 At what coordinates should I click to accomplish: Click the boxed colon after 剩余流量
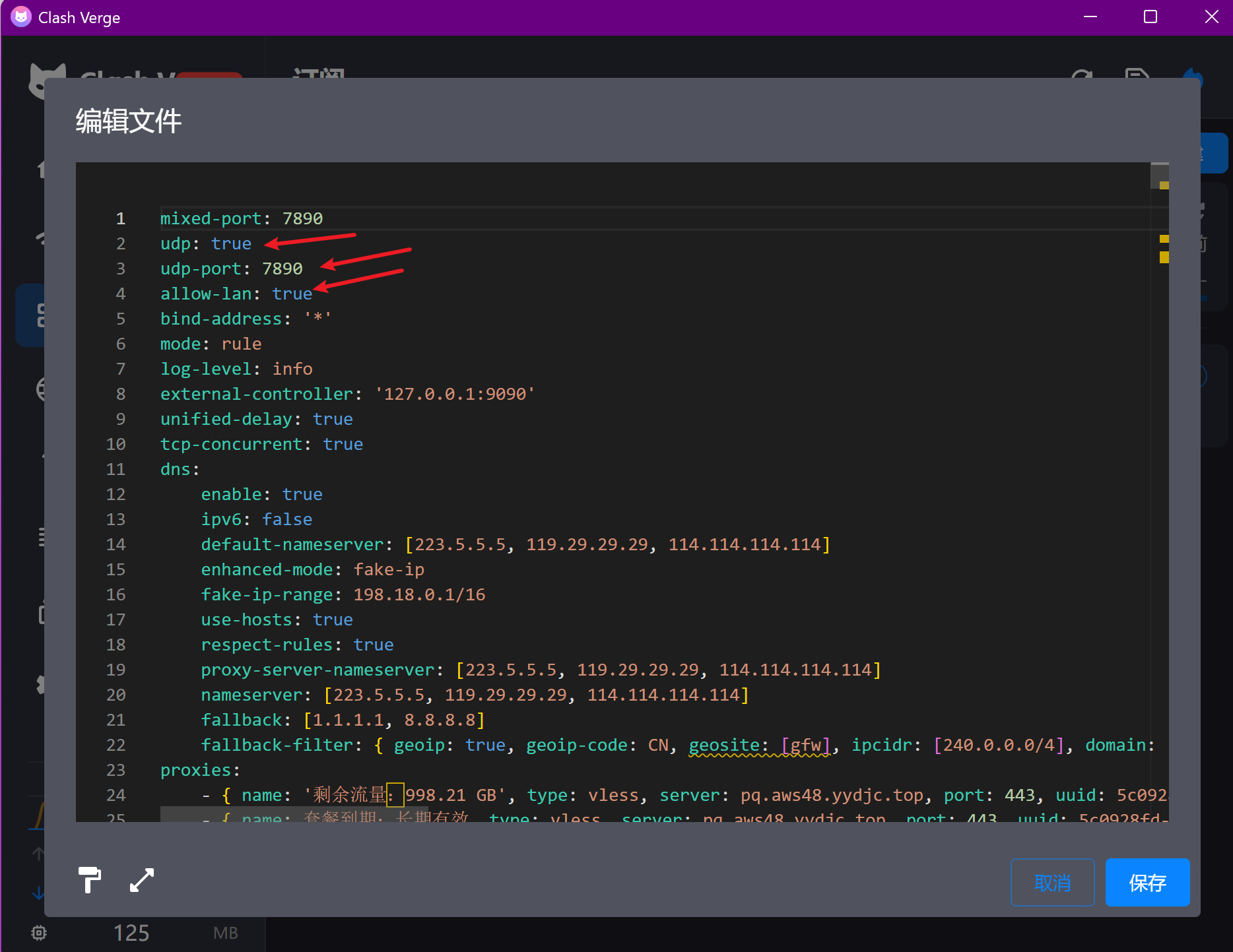(395, 795)
